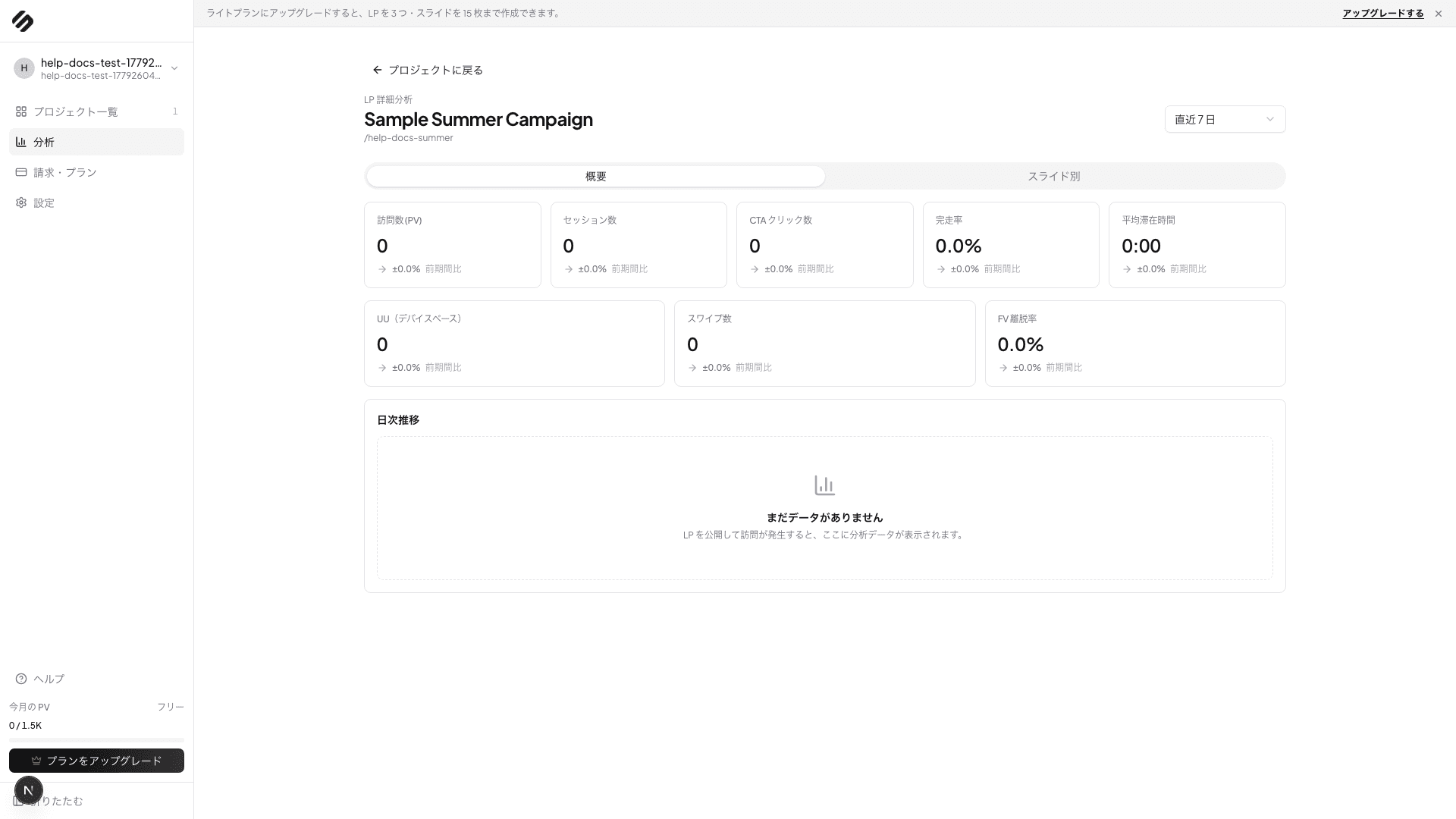Image resolution: width=1456 pixels, height=819 pixels.
Task: Click the question mark help icon
Action: tap(21, 679)
